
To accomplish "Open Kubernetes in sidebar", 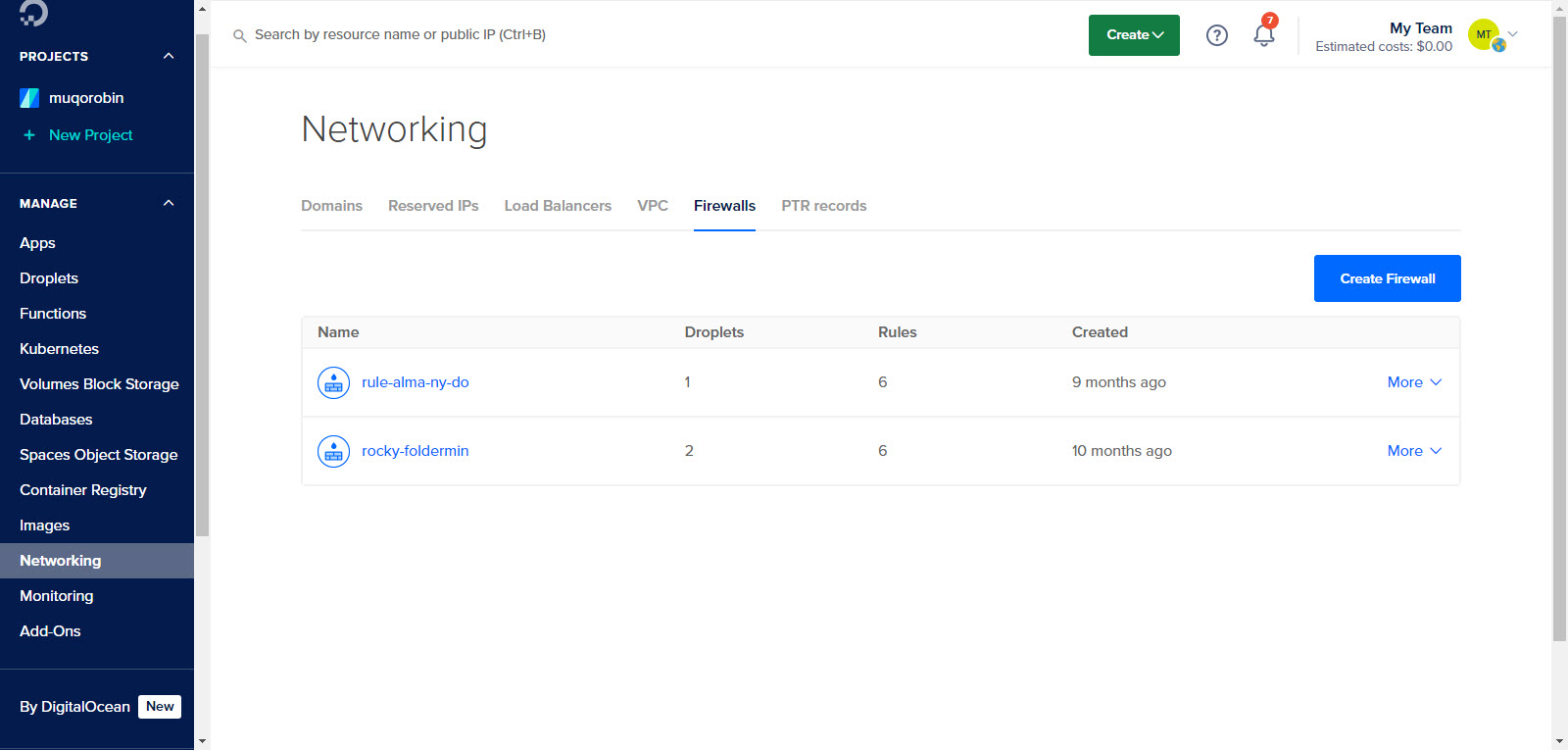I will coord(59,349).
